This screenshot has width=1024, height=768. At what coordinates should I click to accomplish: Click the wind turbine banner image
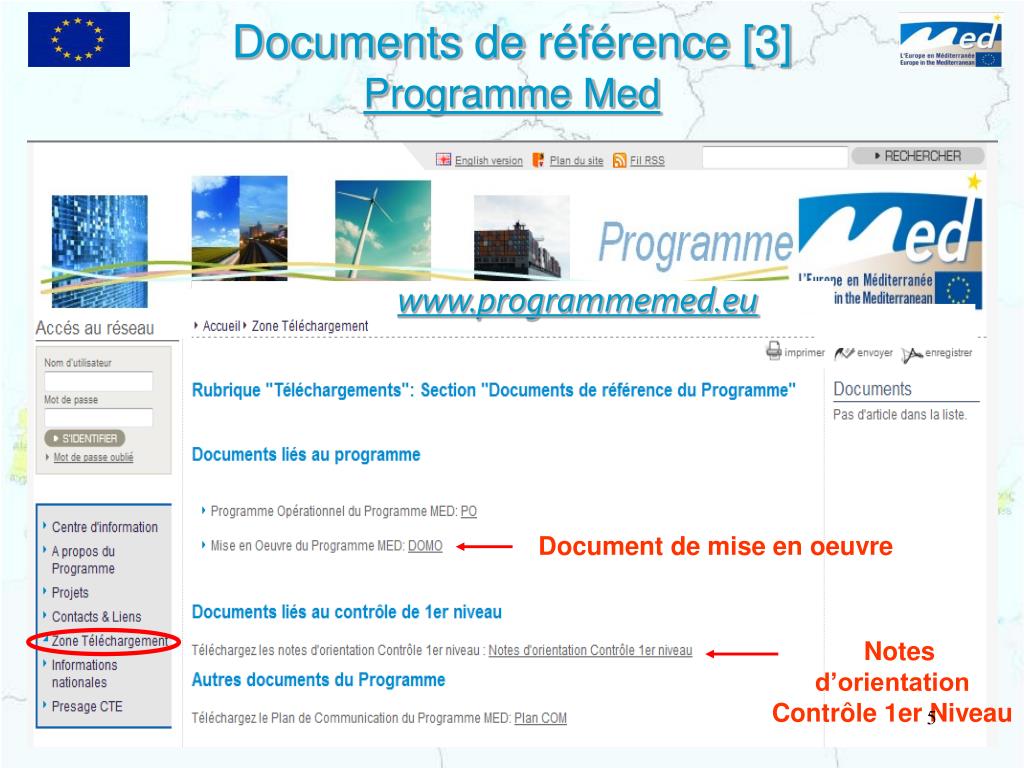[x=383, y=230]
